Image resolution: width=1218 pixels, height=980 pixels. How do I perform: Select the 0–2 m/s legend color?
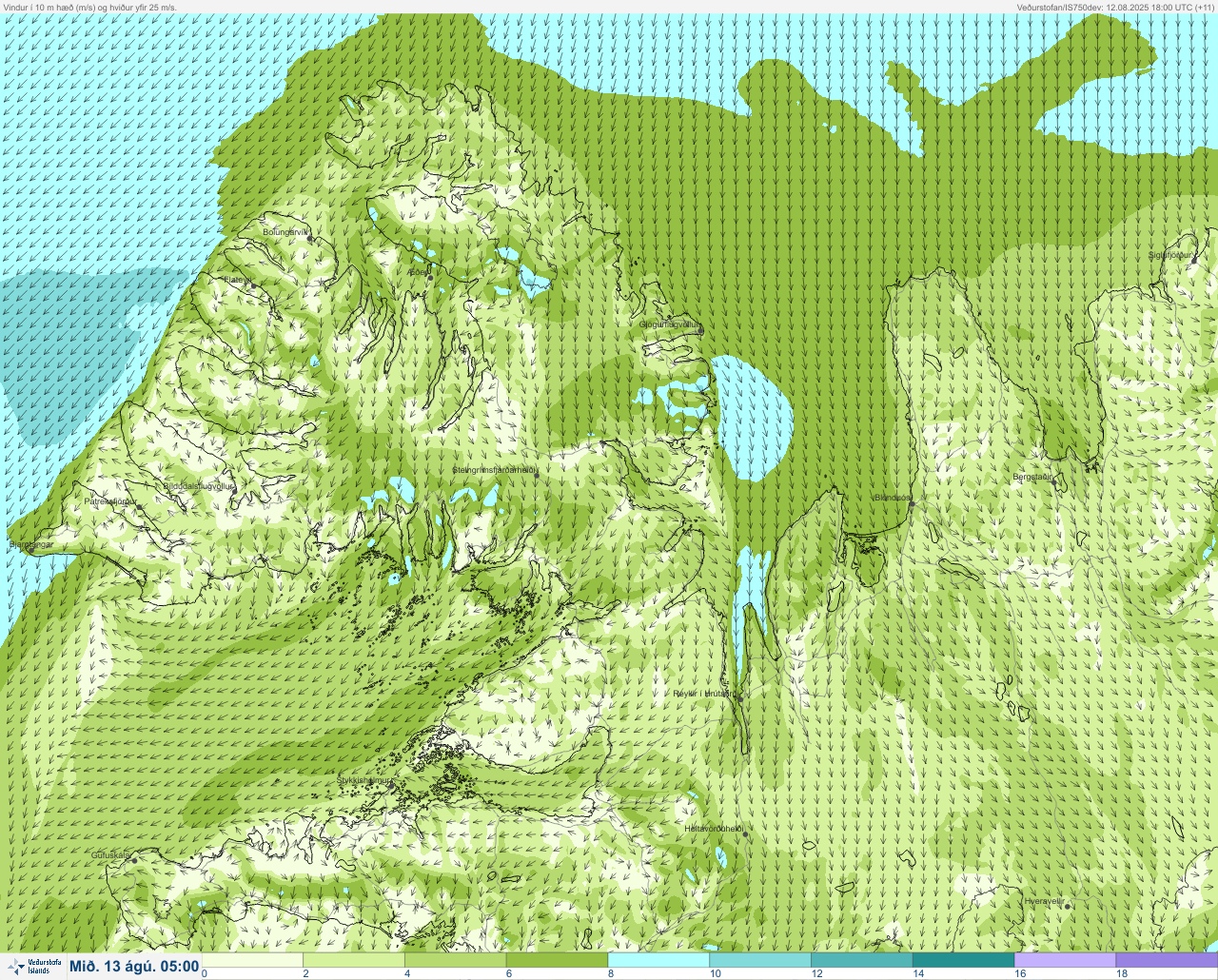pos(252,960)
